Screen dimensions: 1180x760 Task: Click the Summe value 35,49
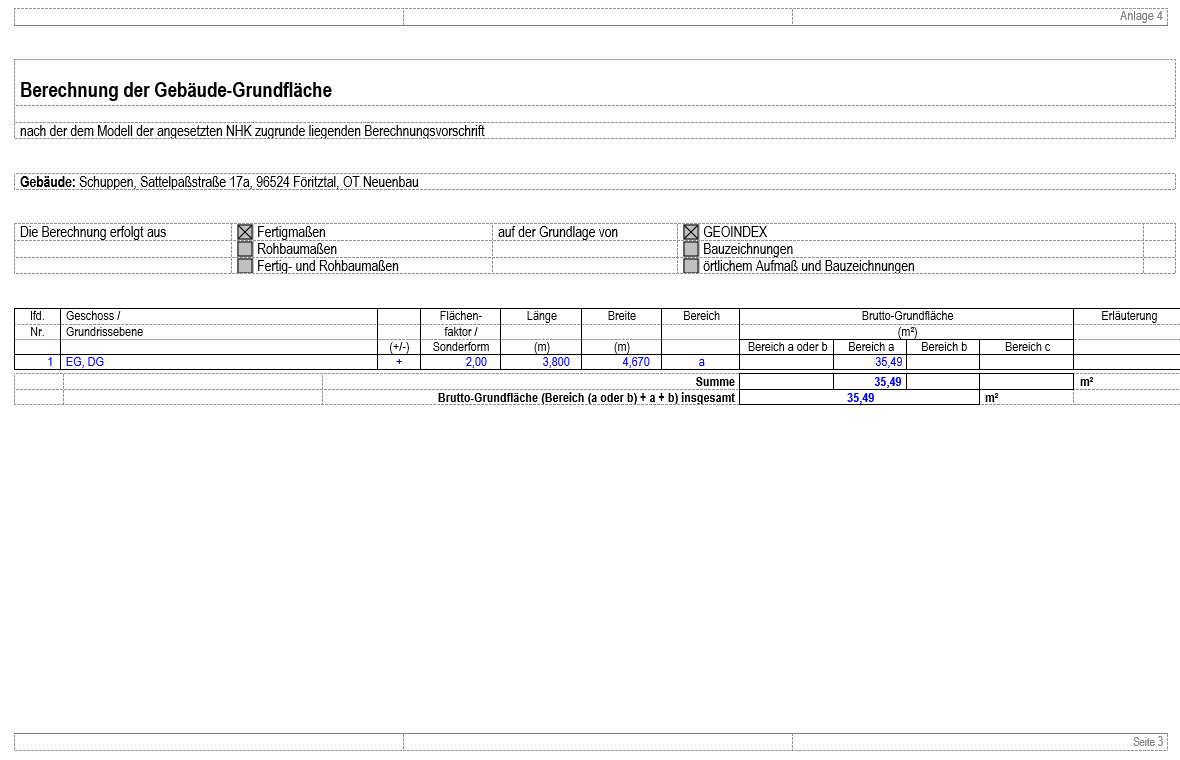(870, 382)
